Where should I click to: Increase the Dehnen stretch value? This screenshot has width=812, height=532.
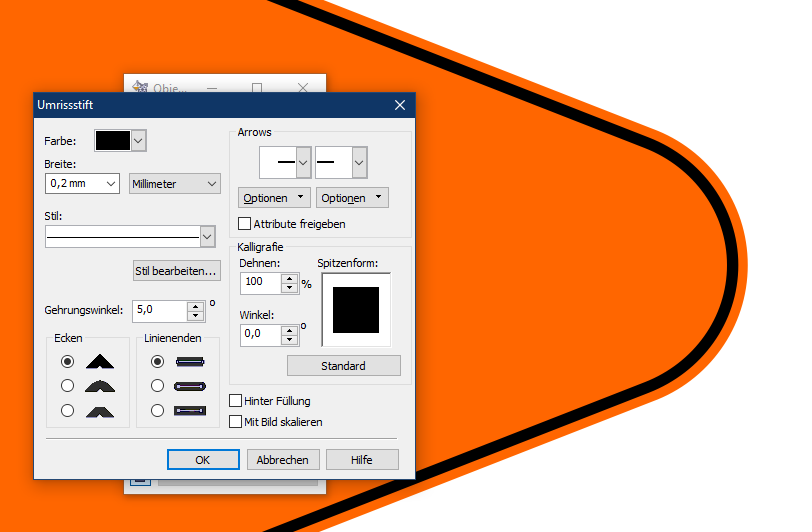(x=289, y=279)
